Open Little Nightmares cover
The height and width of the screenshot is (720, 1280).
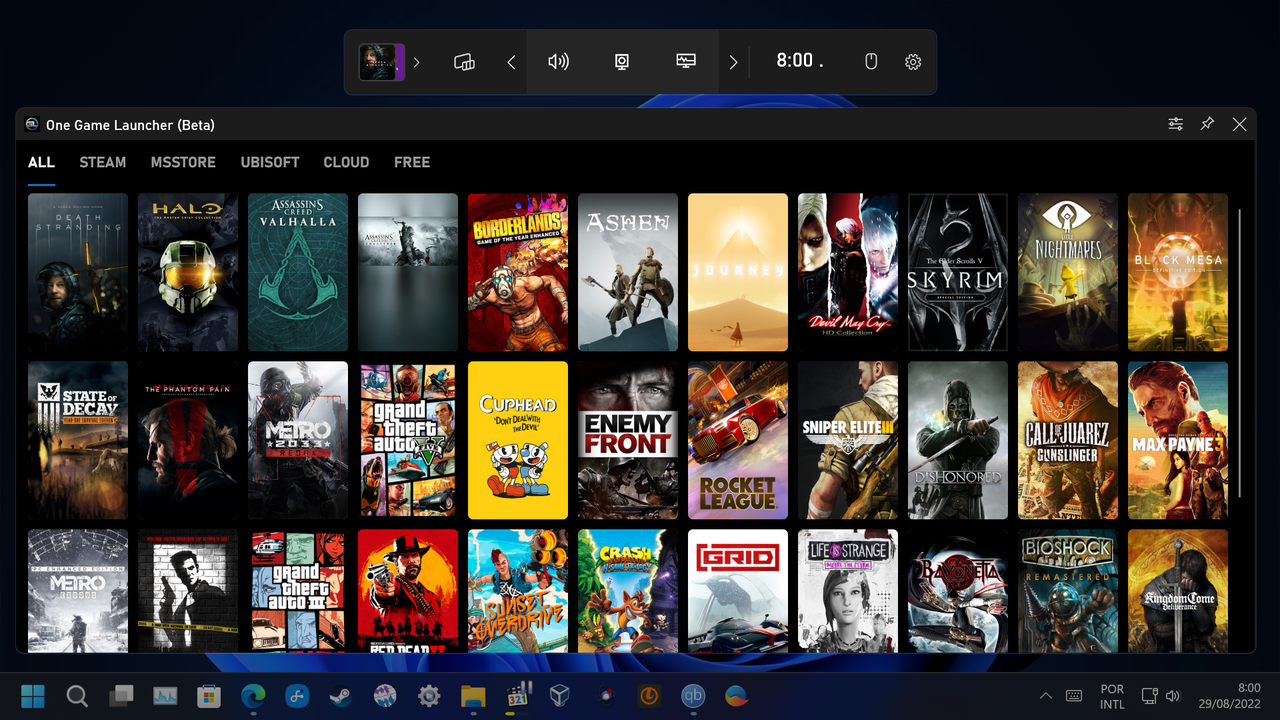tap(1068, 272)
